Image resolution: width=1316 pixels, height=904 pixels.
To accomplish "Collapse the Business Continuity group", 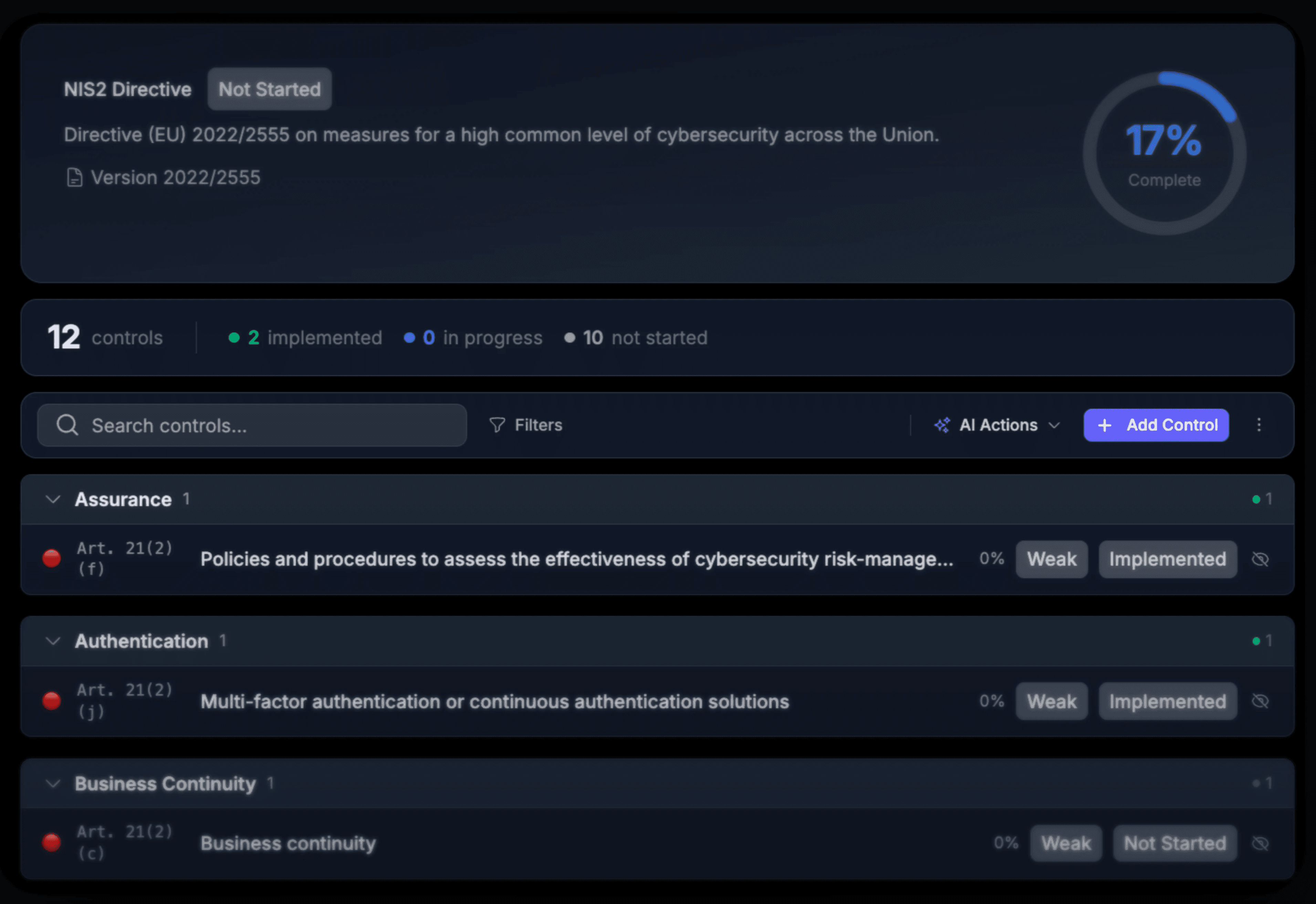I will tap(53, 784).
